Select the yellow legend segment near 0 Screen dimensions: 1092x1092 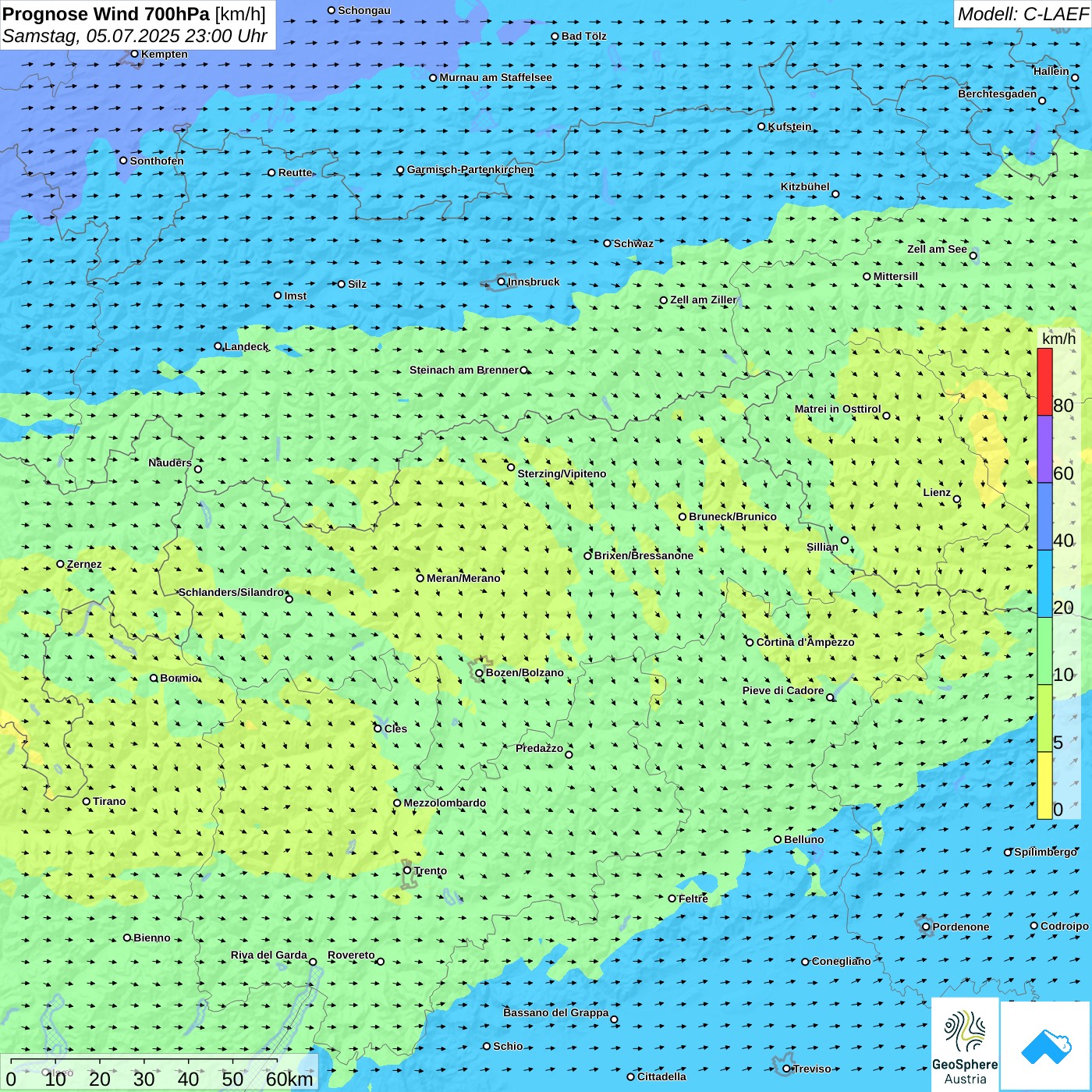(1044, 785)
